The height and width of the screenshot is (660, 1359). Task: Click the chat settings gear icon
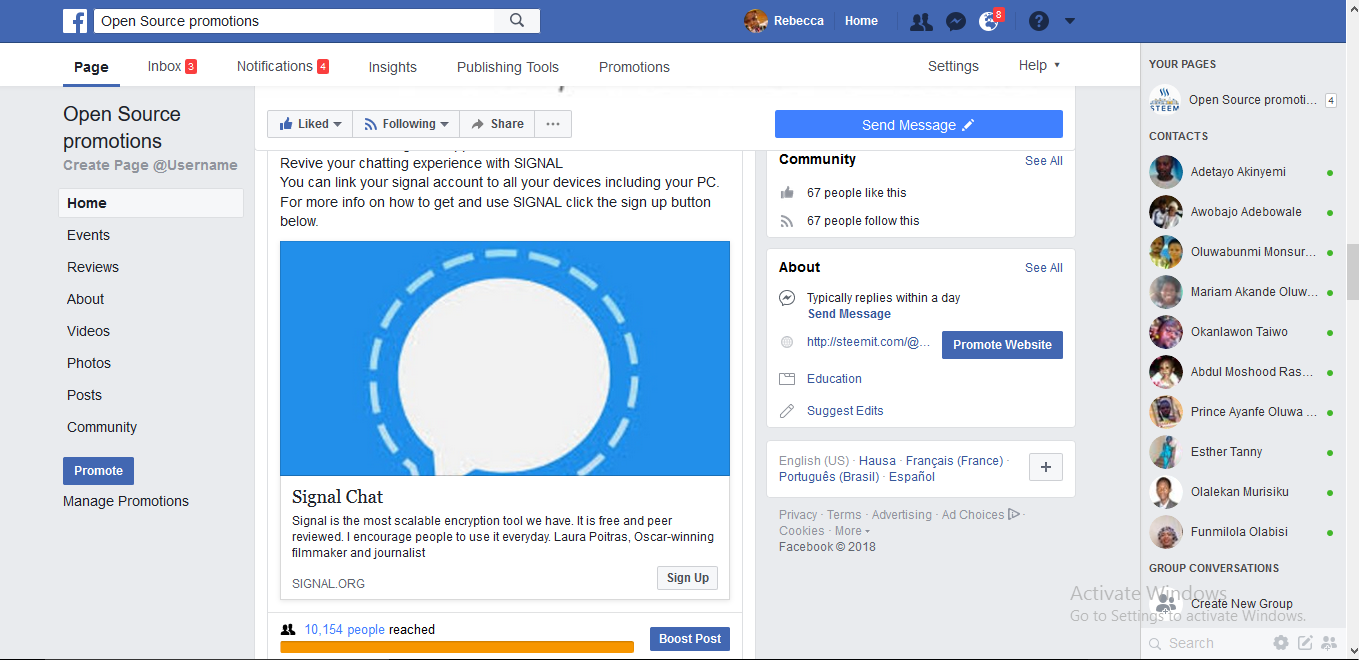(x=1281, y=643)
